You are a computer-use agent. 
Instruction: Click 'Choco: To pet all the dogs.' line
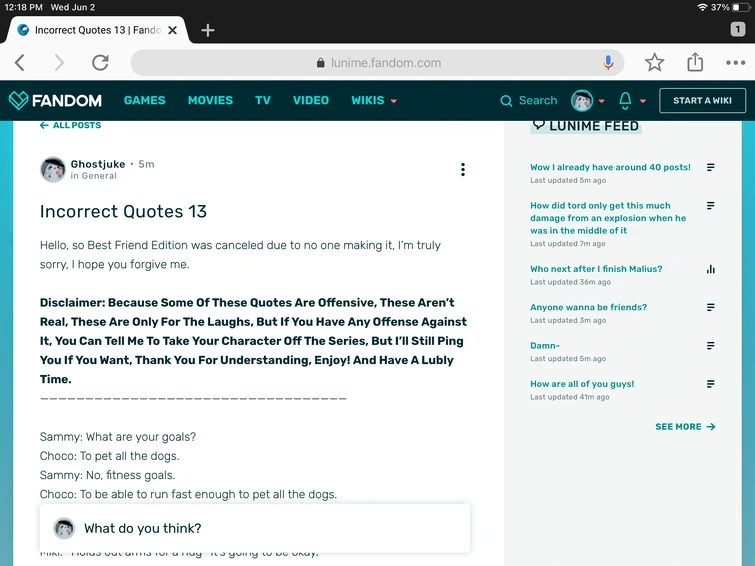pos(109,456)
